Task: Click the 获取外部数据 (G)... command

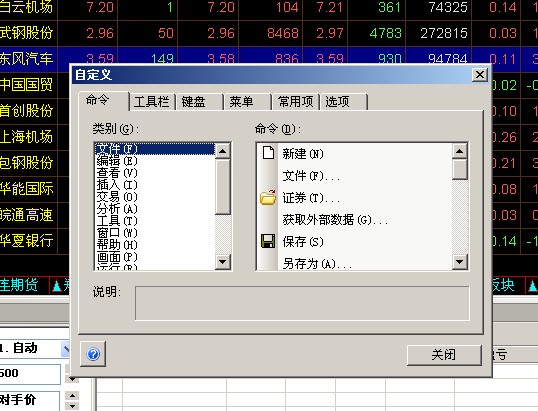Action: click(x=354, y=220)
